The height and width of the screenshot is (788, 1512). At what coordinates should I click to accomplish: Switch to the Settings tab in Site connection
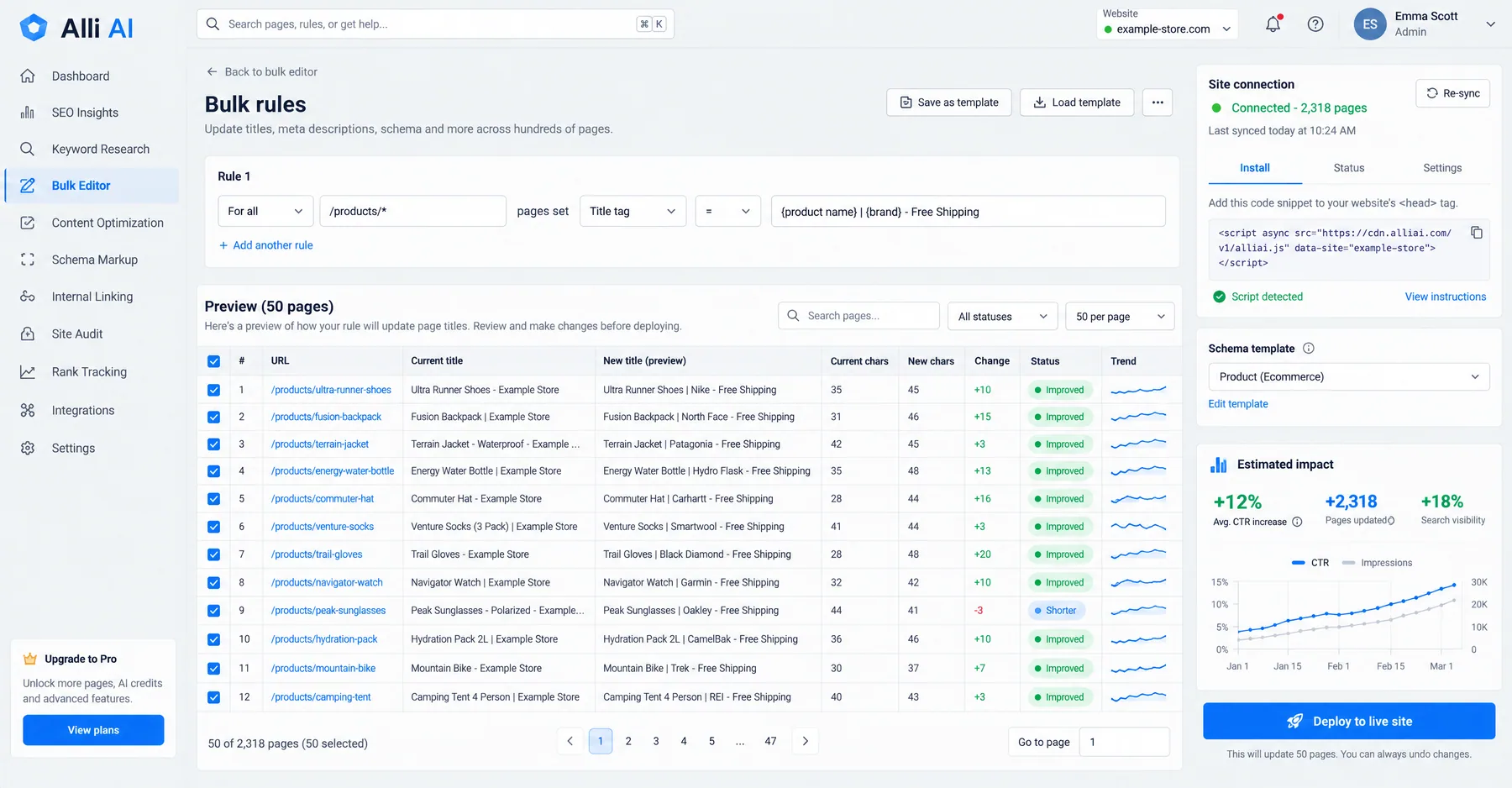click(1442, 168)
